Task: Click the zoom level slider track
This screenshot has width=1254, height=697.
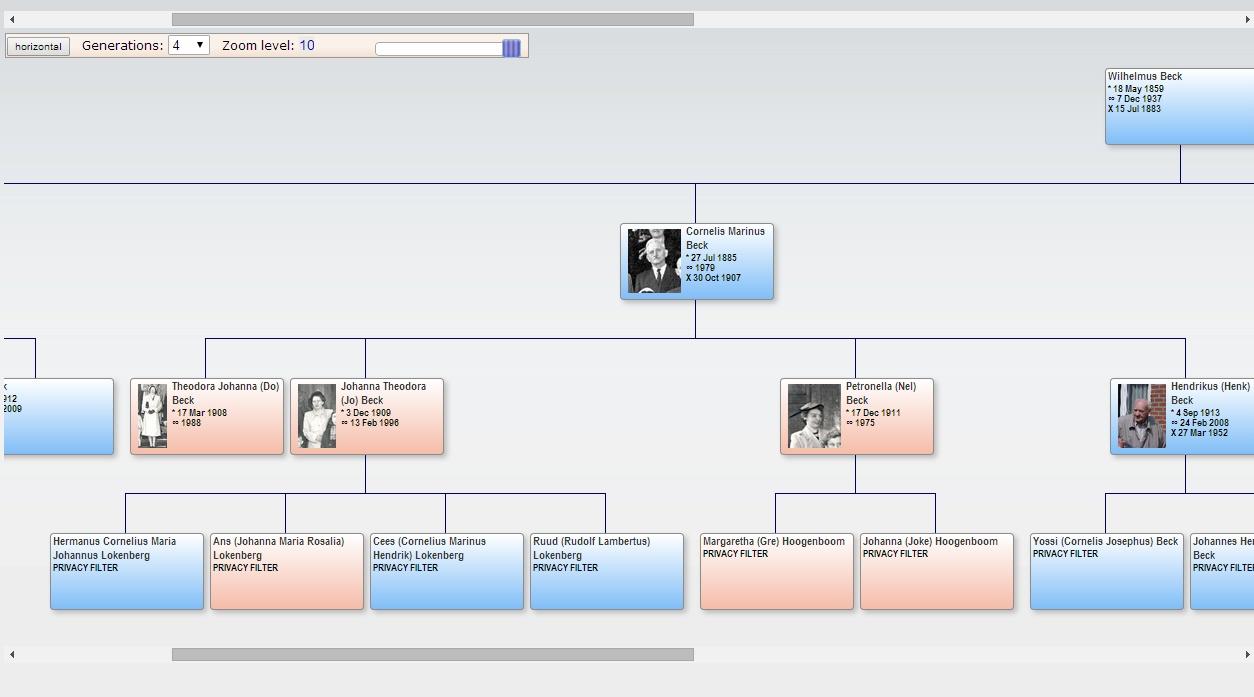Action: [448, 48]
